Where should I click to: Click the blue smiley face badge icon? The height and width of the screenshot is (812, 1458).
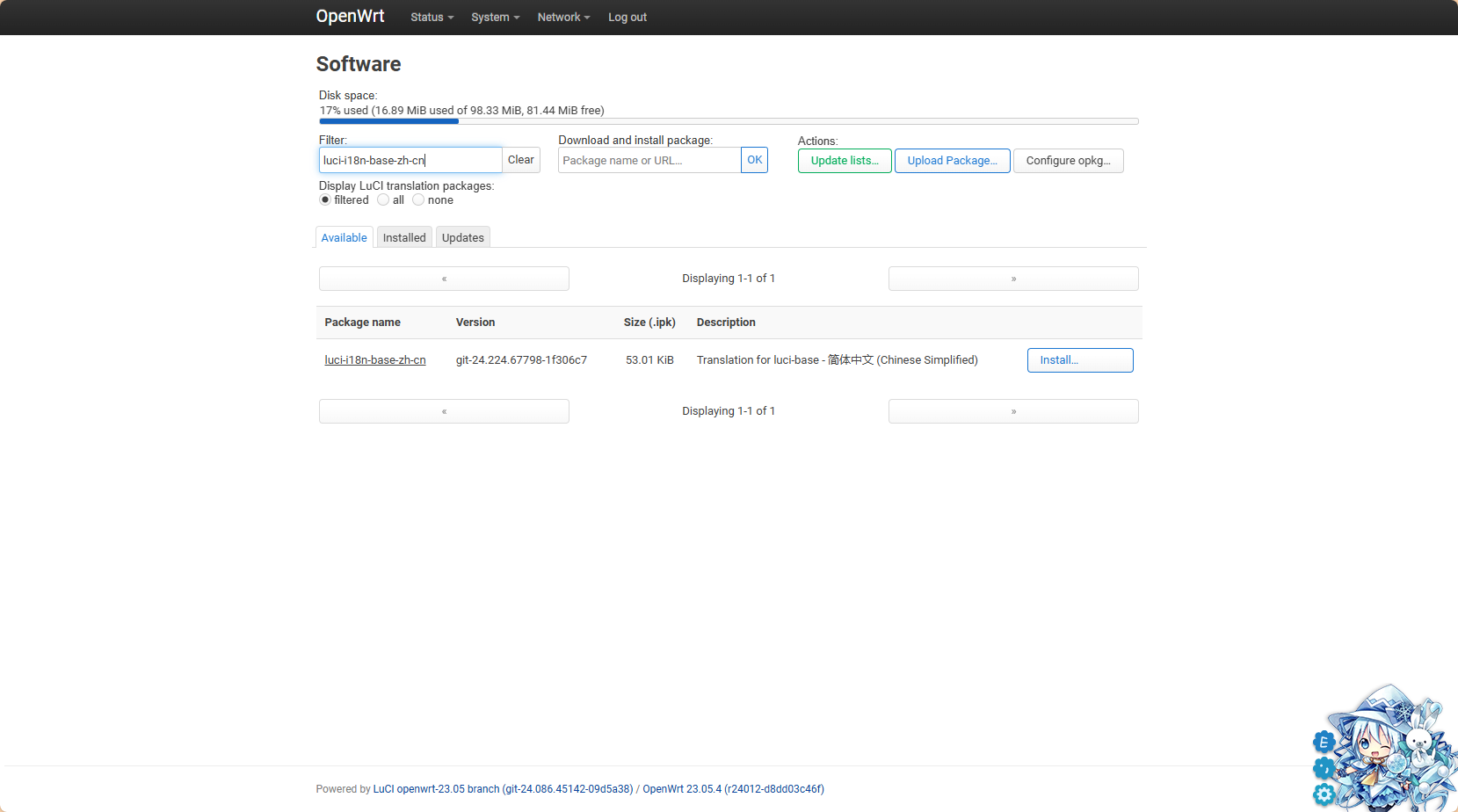(1324, 769)
